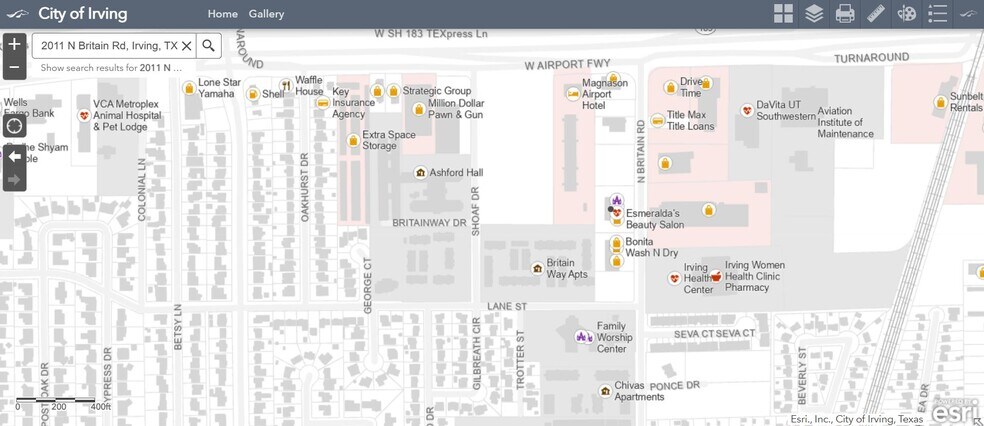Select the Magnuson Airport Hotel marker
The image size is (984, 426).
pos(573,93)
